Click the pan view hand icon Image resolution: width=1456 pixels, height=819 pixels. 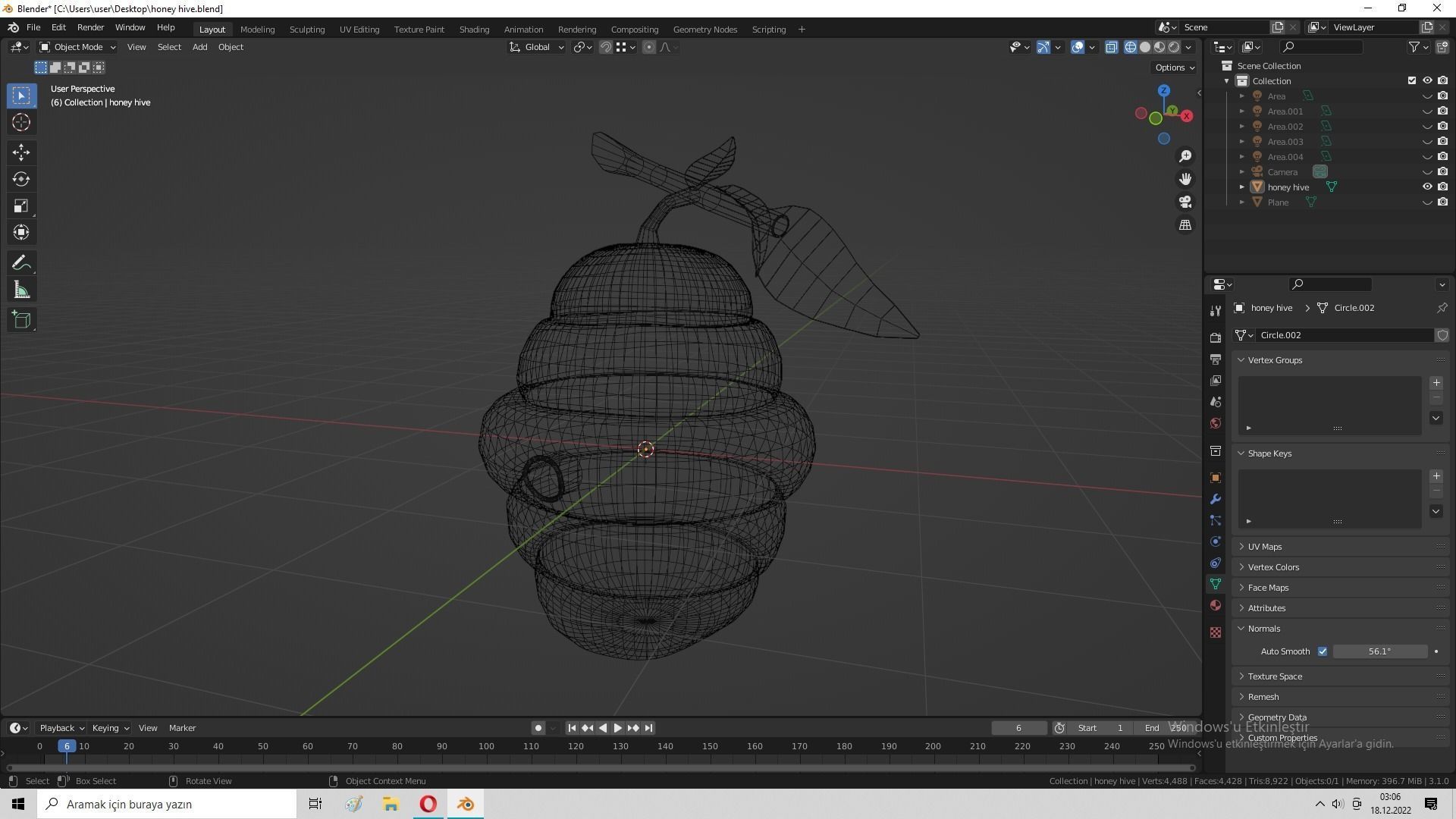1185,179
